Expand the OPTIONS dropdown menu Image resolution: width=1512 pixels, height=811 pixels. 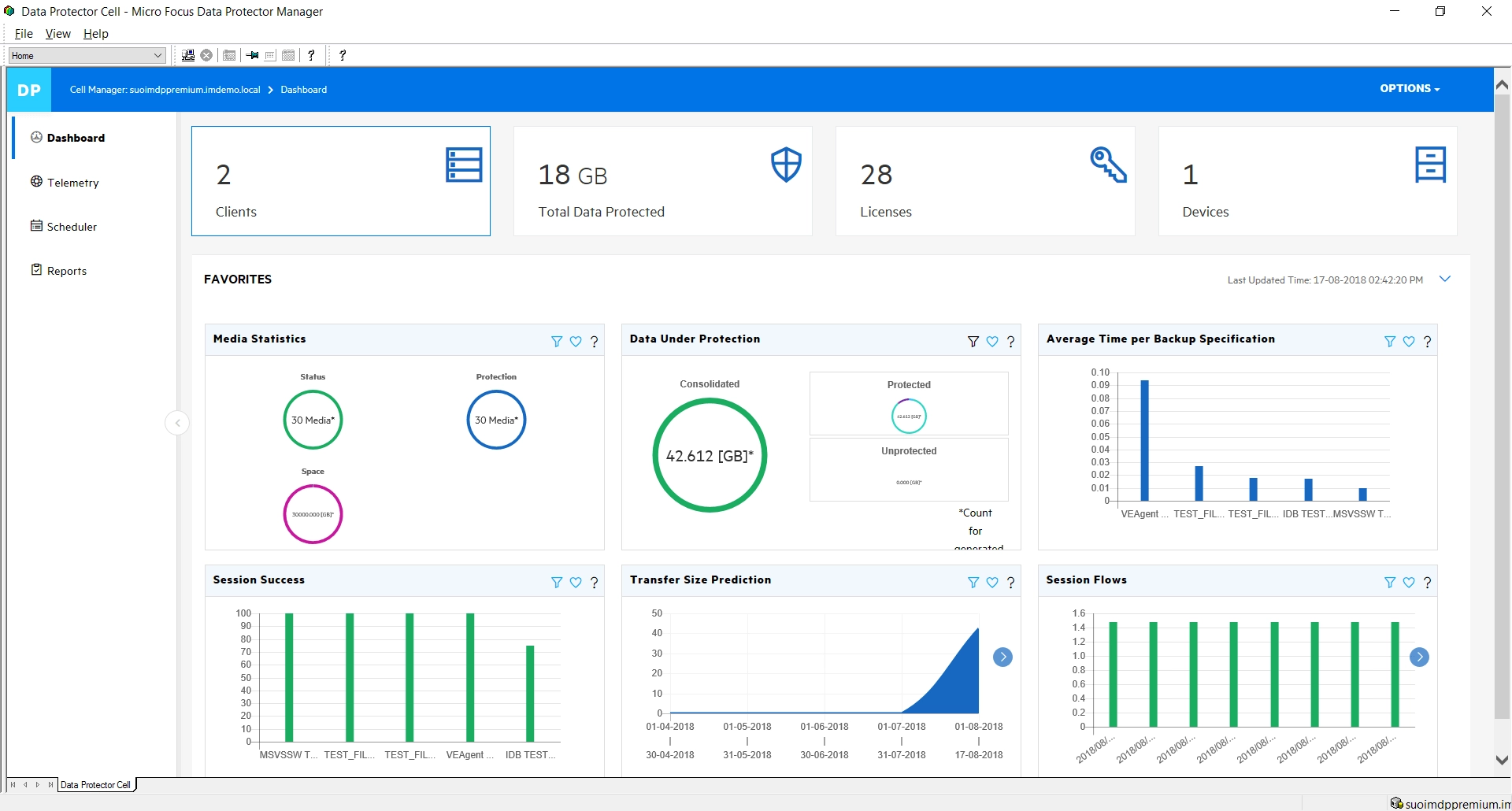coord(1410,89)
